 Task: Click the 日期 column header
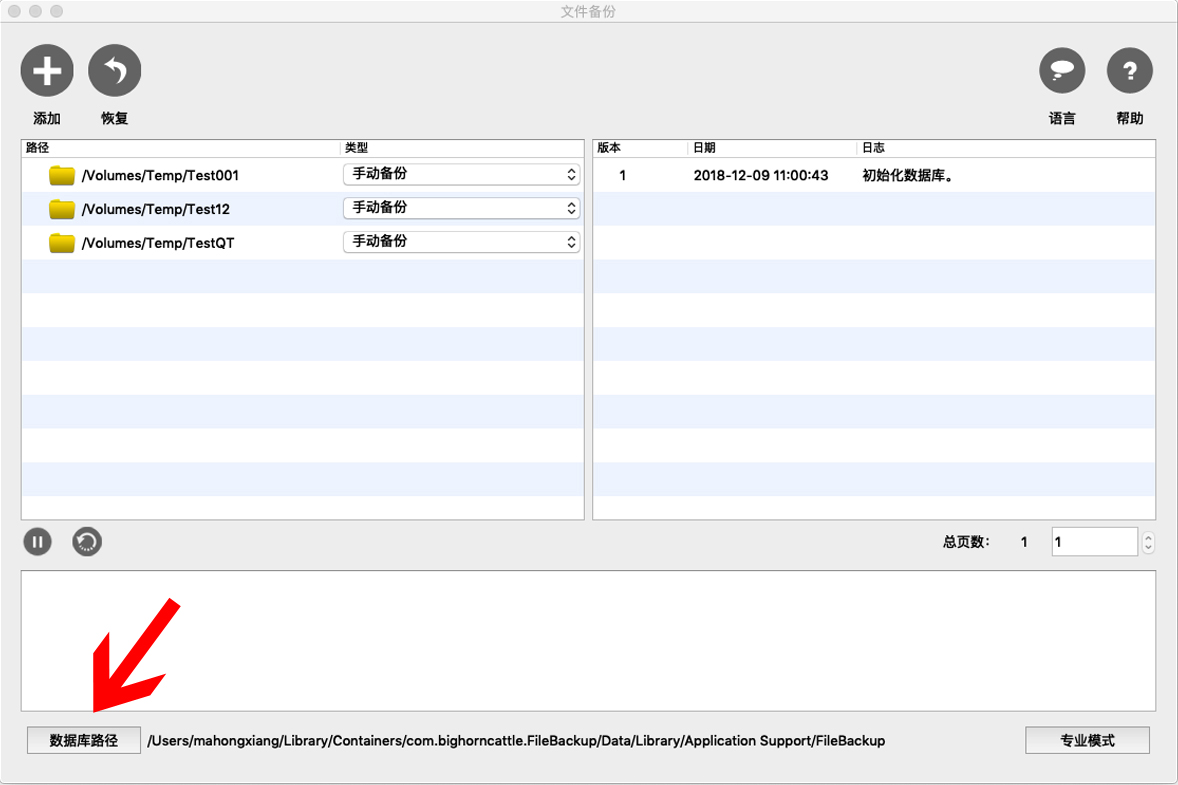coord(772,148)
